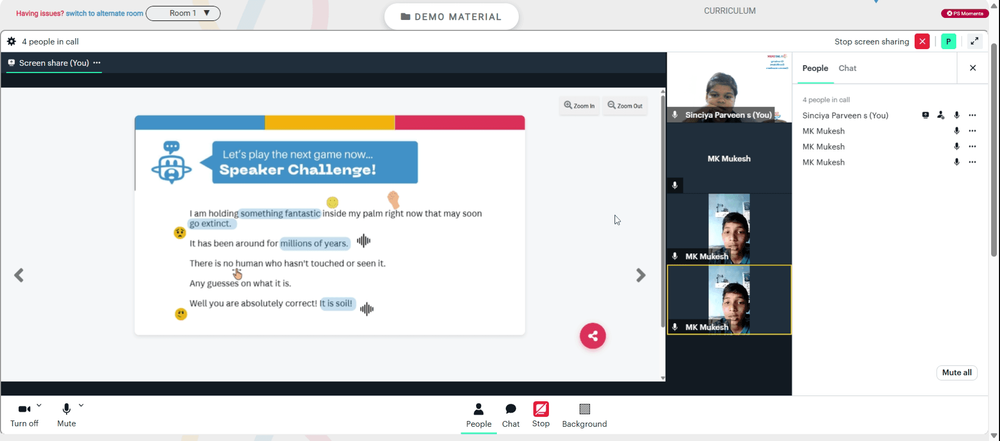The height and width of the screenshot is (441, 1000).
Task: Open Chat from the bottom toolbar
Action: [x=511, y=415]
